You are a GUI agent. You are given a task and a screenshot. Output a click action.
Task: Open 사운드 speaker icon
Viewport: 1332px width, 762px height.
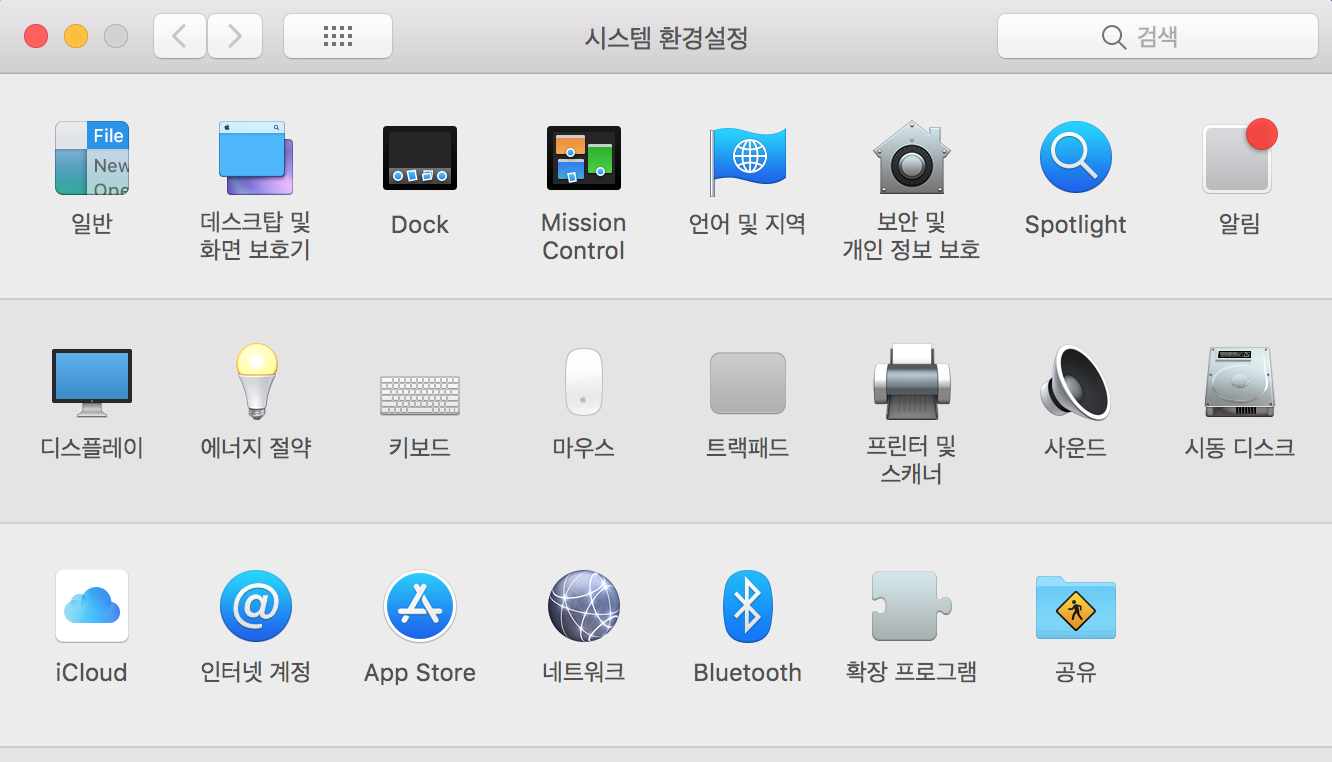pyautogui.click(x=1076, y=381)
